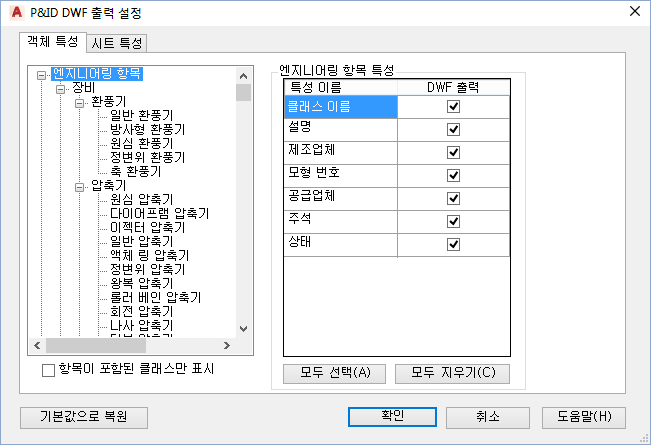Collapse the 환풍기 tree node
The width and height of the screenshot is (651, 445).
[80, 103]
